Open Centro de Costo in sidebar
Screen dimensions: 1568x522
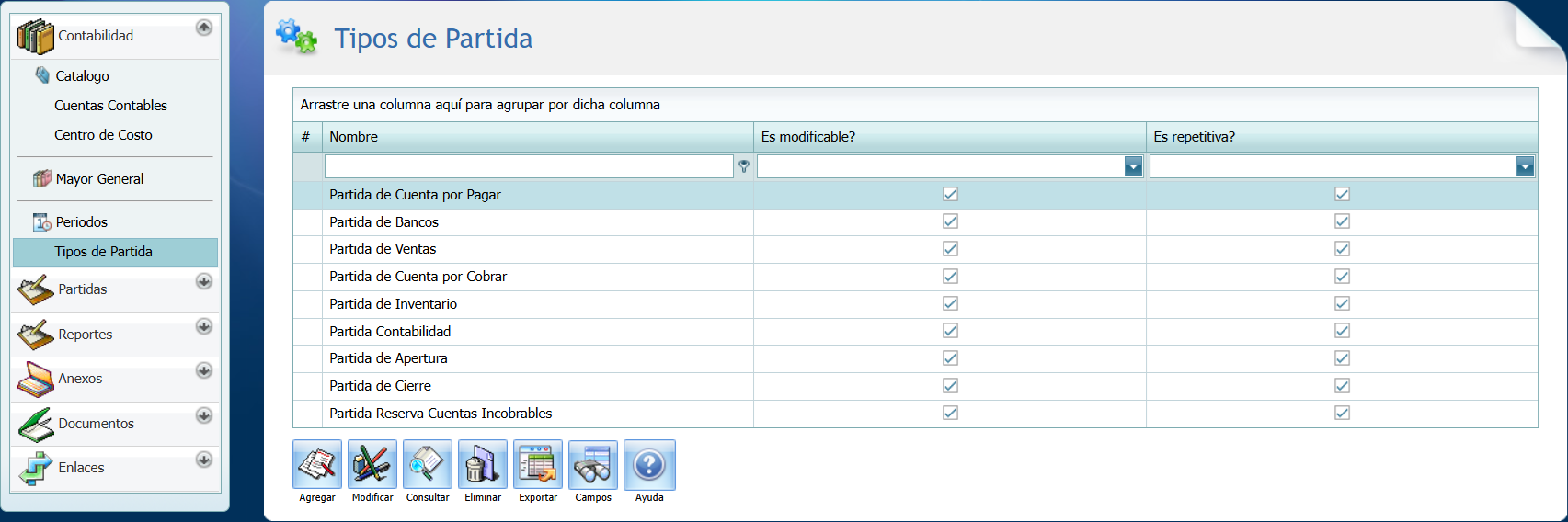pyautogui.click(x=103, y=135)
